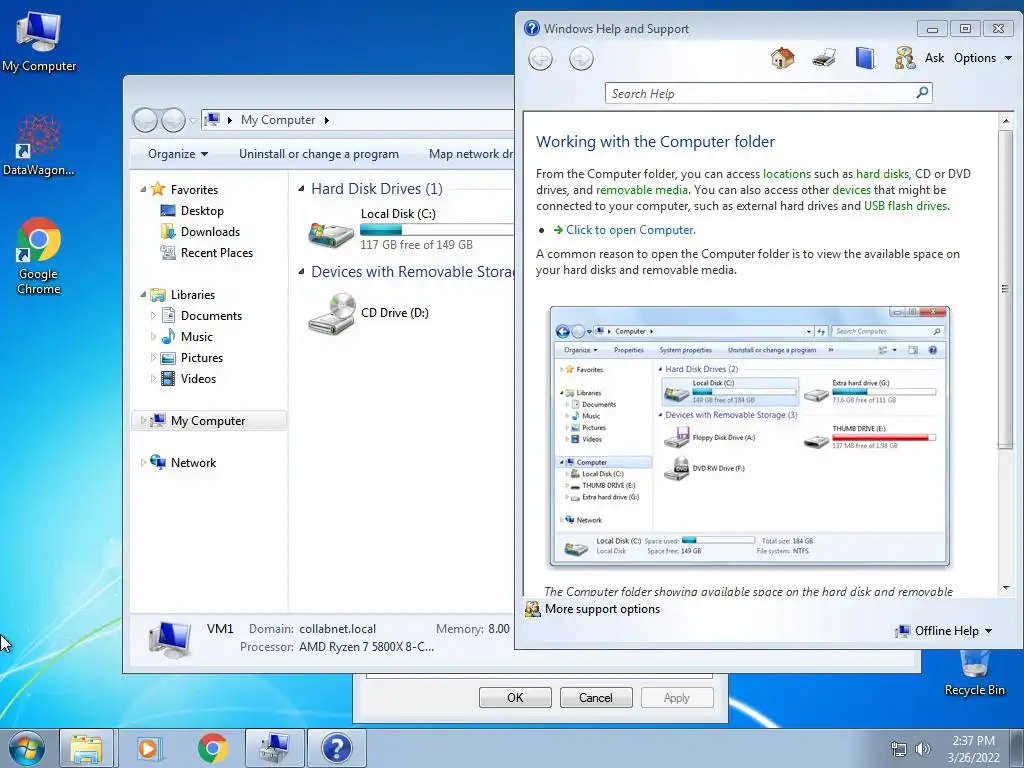The height and width of the screenshot is (768, 1024).
Task: Click Help scrollbar down arrow
Action: (x=1006, y=588)
